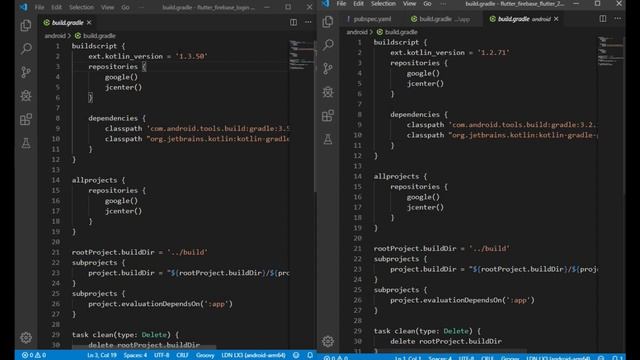Image resolution: width=640 pixels, height=360 pixels.
Task: Change Groovy language mode in left status bar
Action: click(x=205, y=355)
